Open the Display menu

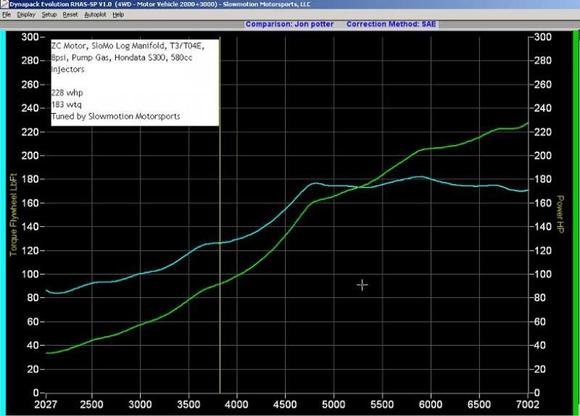click(x=26, y=15)
